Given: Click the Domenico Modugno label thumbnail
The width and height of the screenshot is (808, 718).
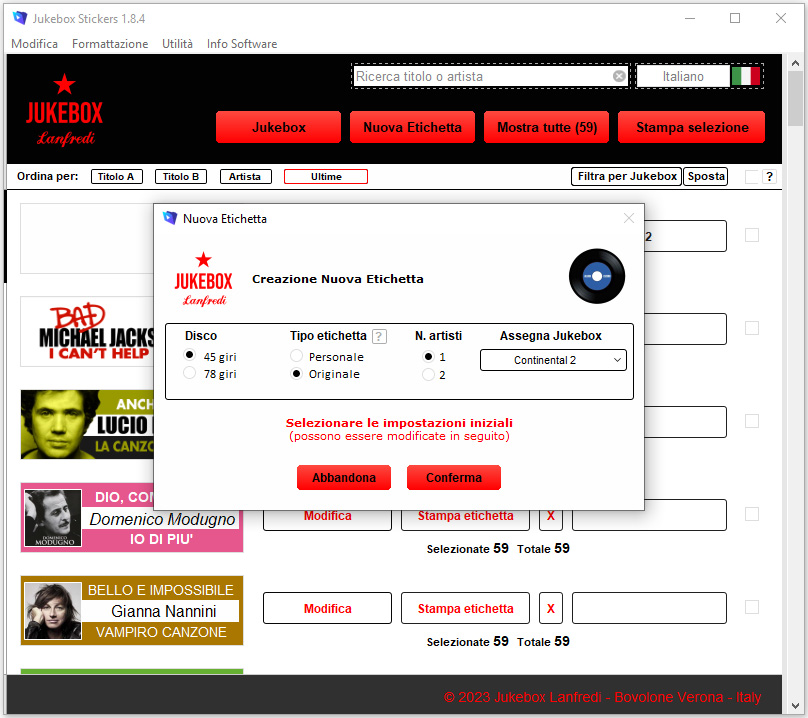Looking at the screenshot, I should 132,517.
